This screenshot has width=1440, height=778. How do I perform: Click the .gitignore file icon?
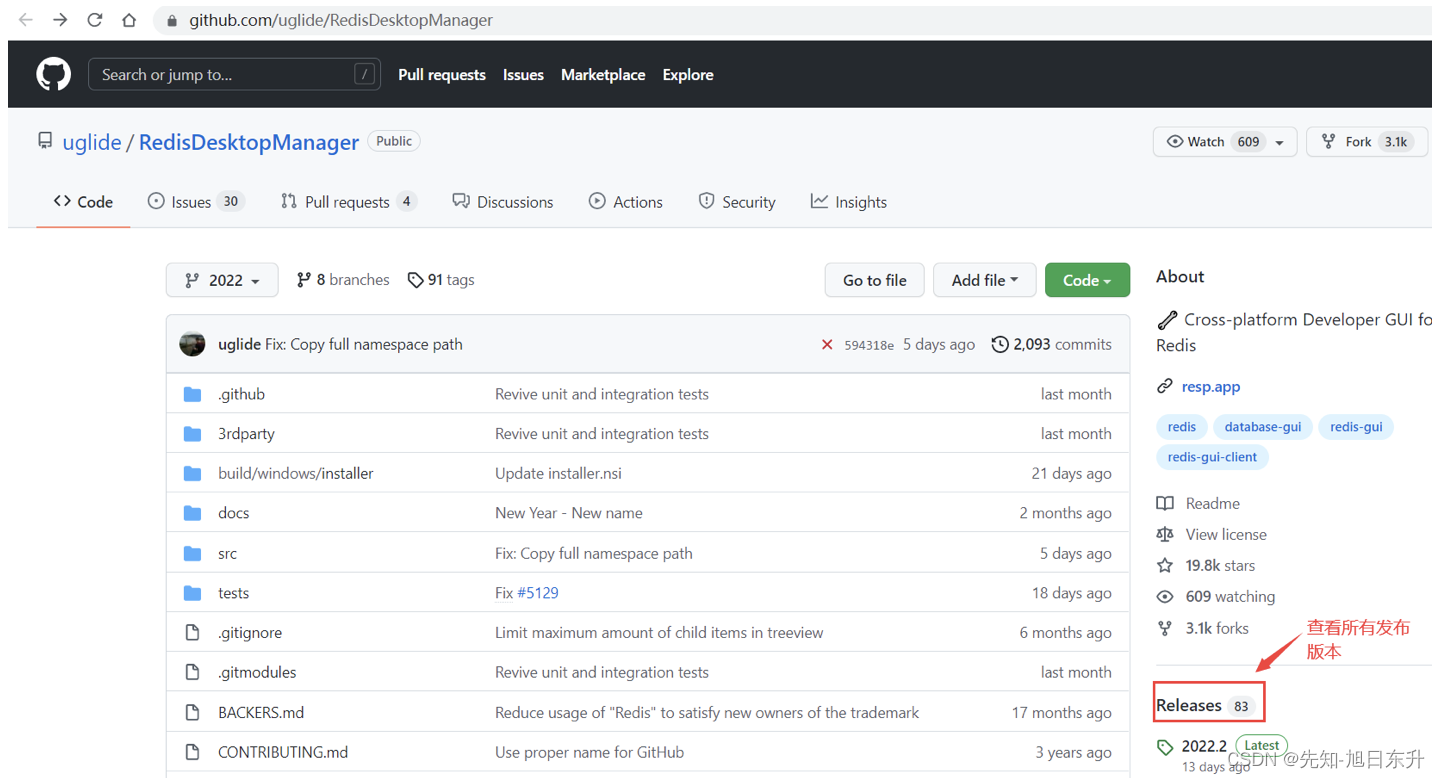(193, 633)
